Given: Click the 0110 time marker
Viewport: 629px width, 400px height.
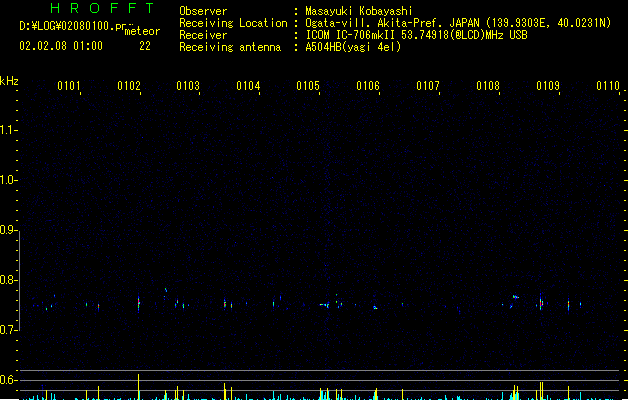Looking at the screenshot, I should 608,85.
